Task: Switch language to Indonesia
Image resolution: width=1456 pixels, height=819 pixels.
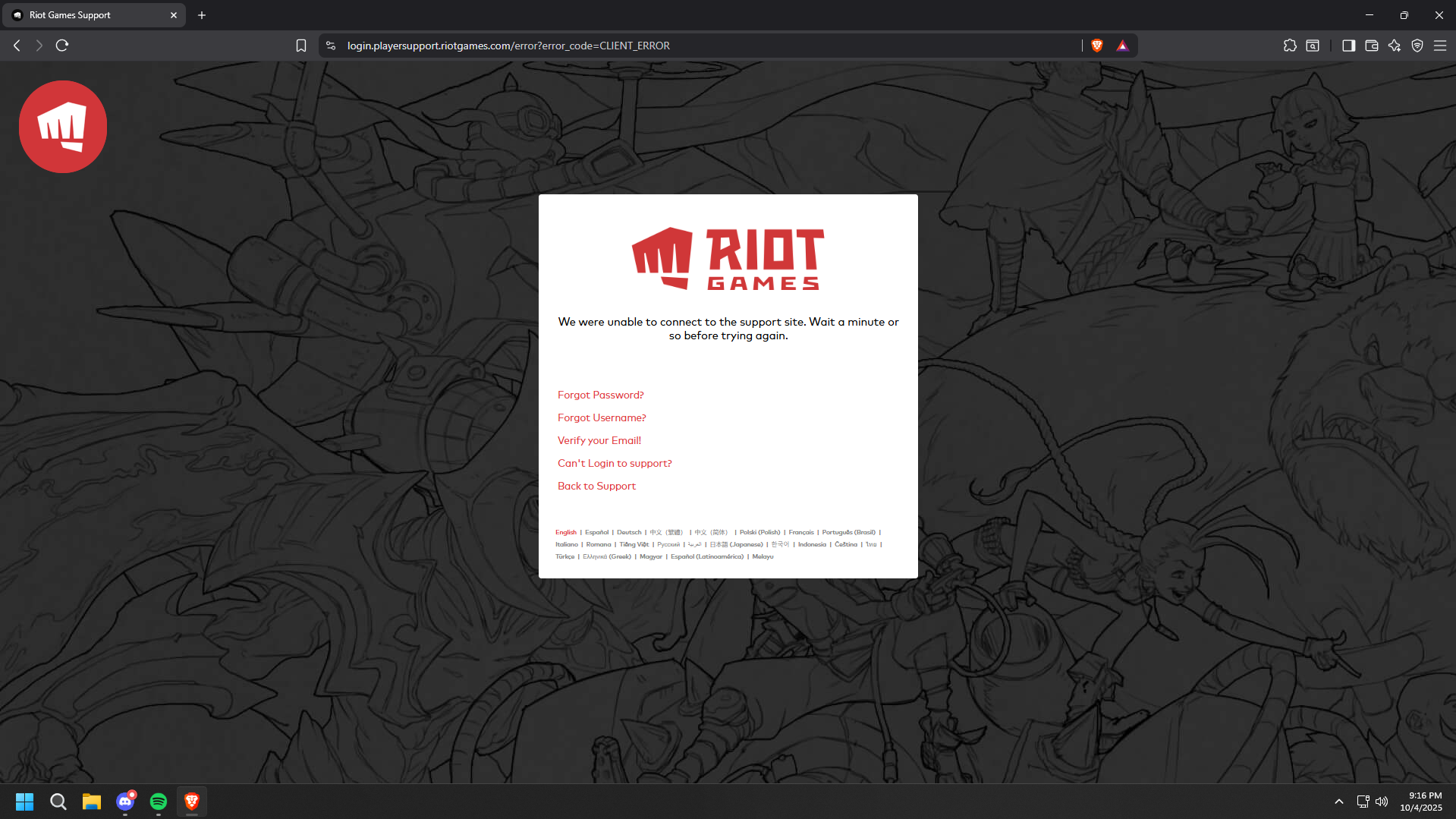Action: pos(812,544)
